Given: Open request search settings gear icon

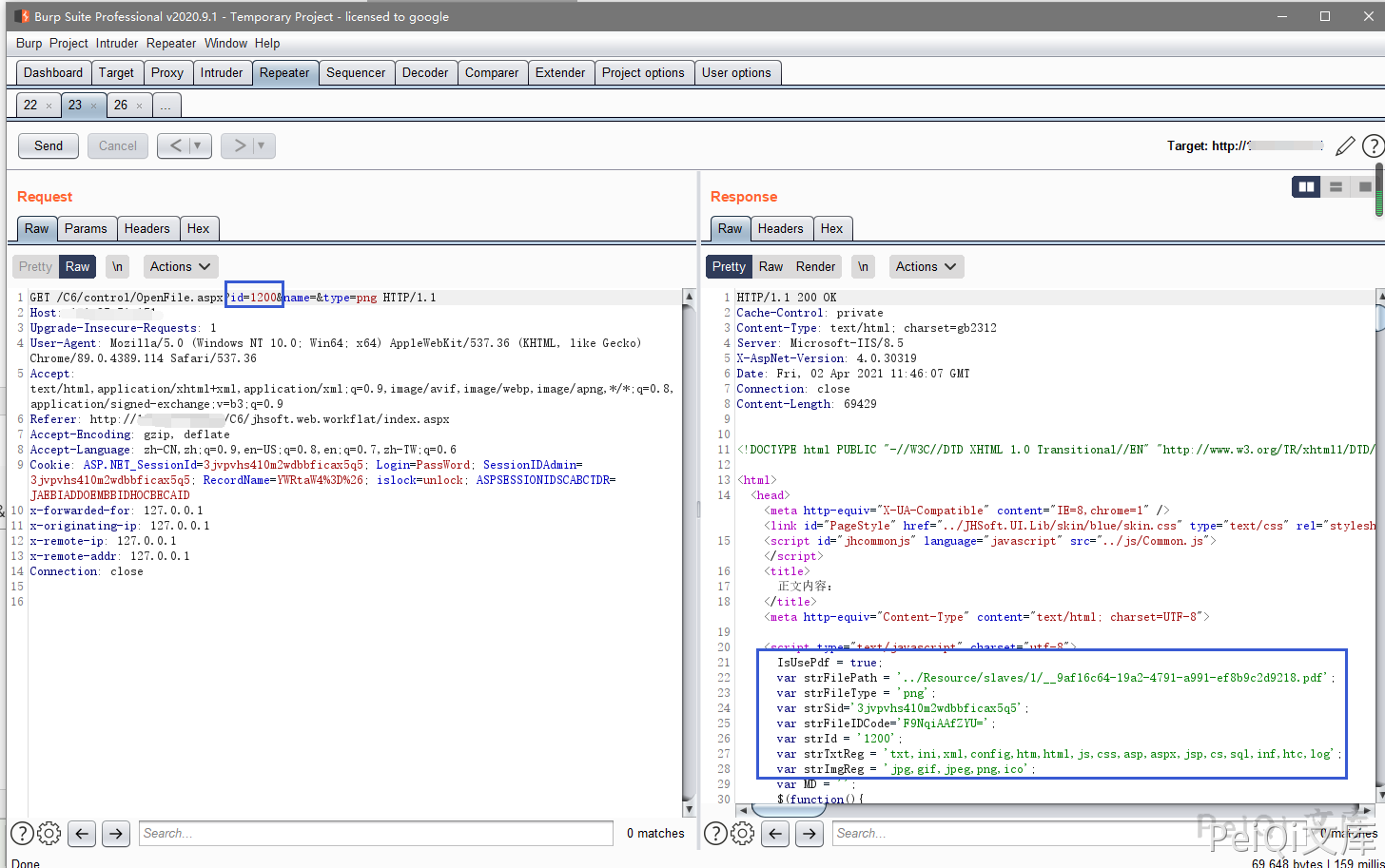Looking at the screenshot, I should (49, 834).
